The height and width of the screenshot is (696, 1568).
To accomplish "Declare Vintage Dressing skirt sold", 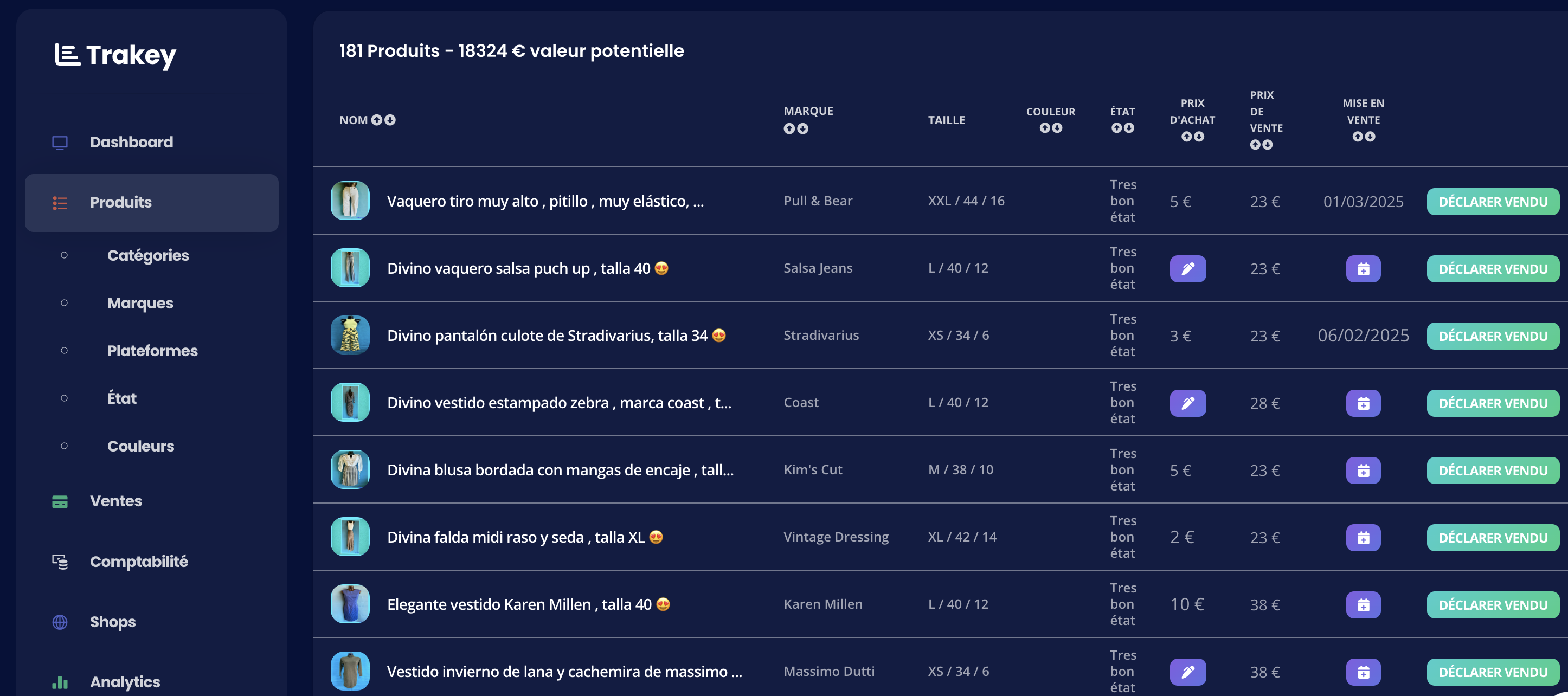I will click(1493, 538).
